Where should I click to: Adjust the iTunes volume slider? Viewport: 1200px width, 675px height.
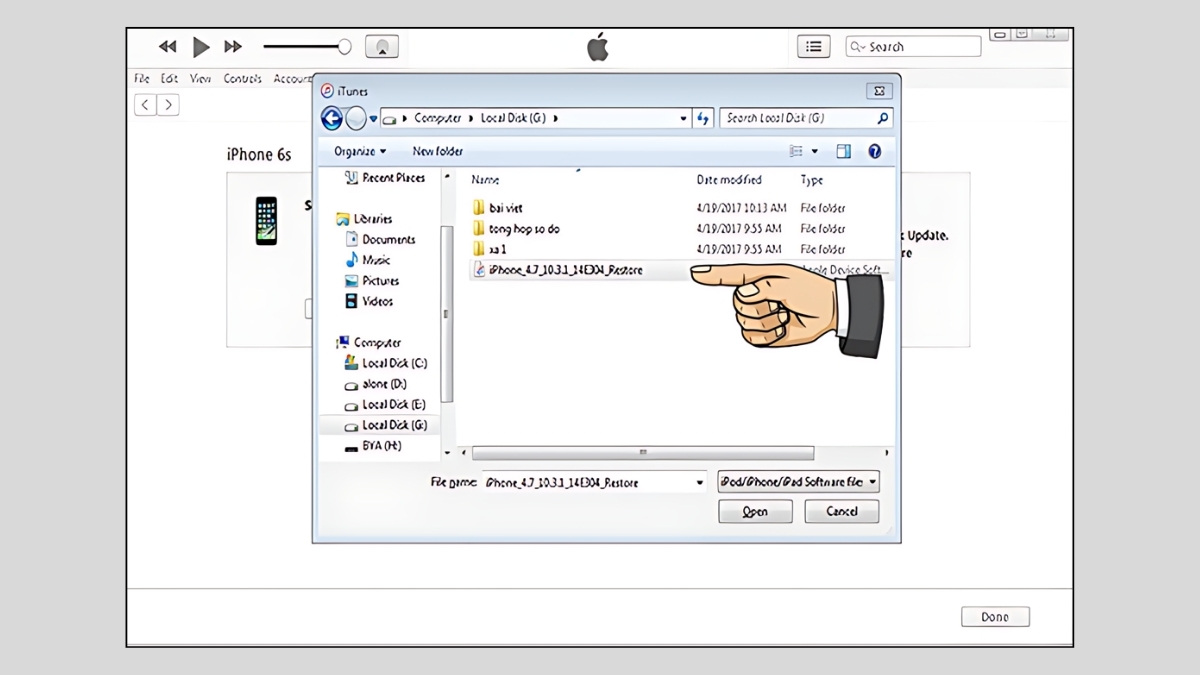click(307, 46)
